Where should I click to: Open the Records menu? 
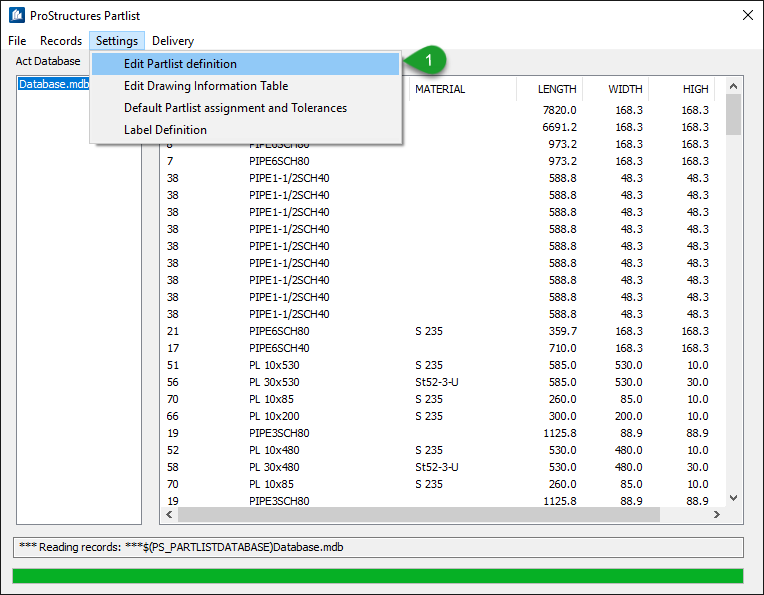pos(61,41)
